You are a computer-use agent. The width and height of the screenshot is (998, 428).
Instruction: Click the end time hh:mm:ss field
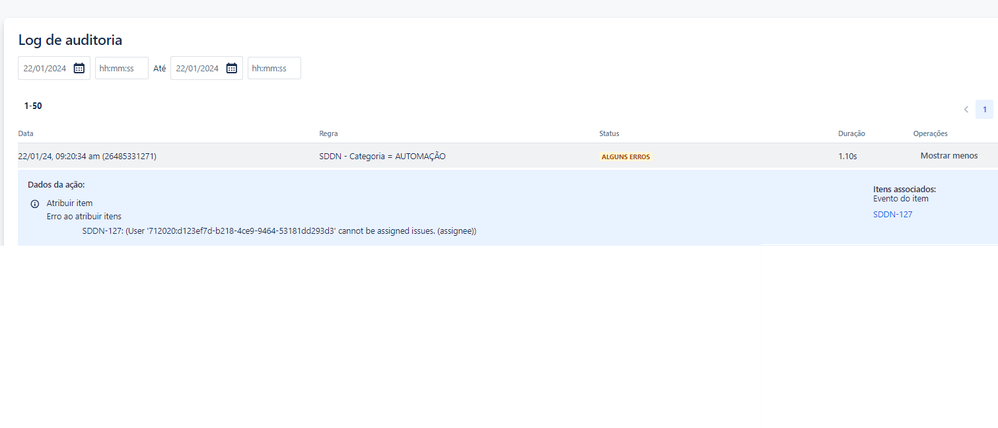click(x=274, y=68)
